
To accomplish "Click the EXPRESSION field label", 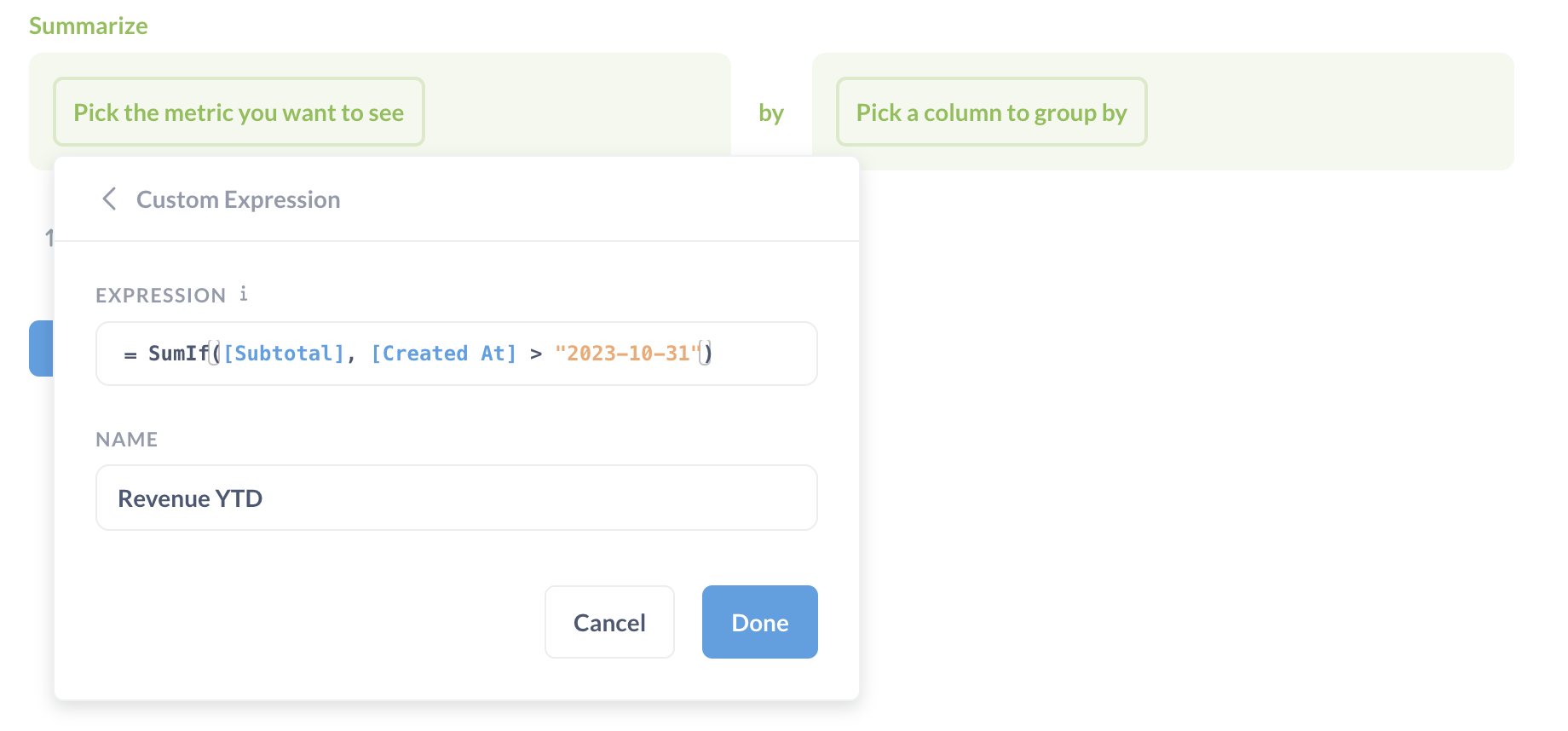I will pyautogui.click(x=160, y=296).
